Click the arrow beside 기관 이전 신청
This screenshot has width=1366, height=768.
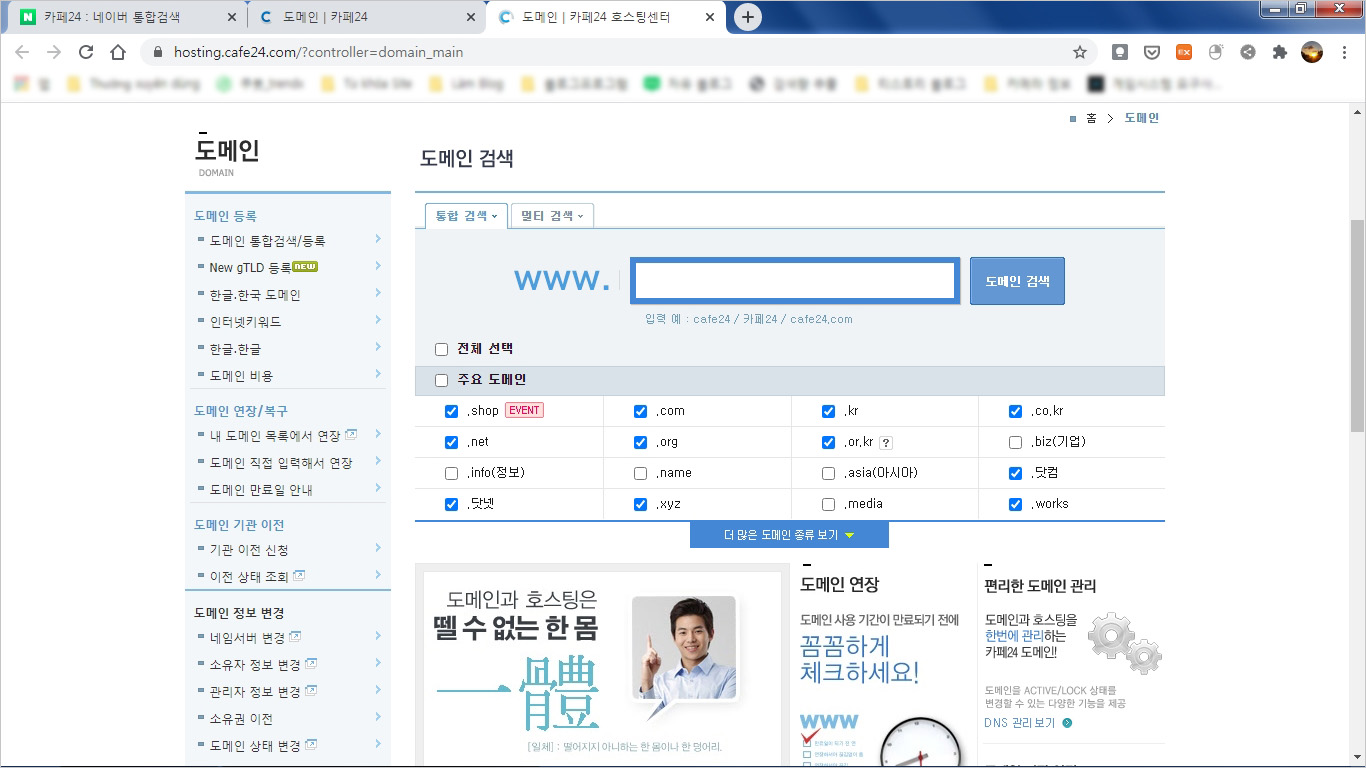click(x=378, y=548)
